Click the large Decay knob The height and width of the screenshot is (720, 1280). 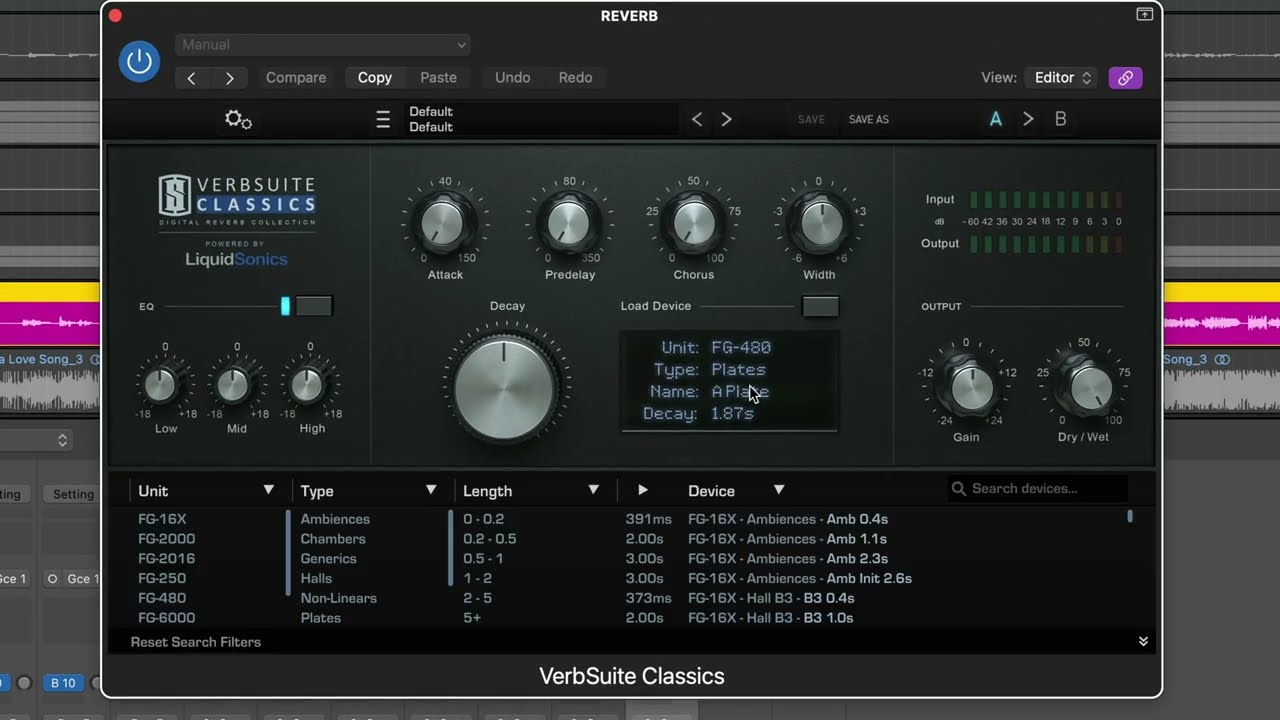pyautogui.click(x=505, y=390)
